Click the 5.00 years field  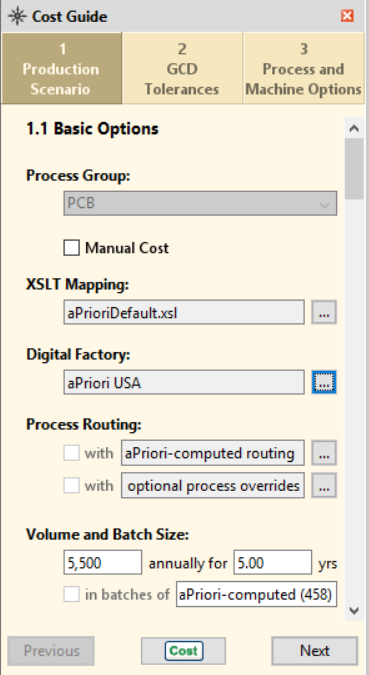273,563
